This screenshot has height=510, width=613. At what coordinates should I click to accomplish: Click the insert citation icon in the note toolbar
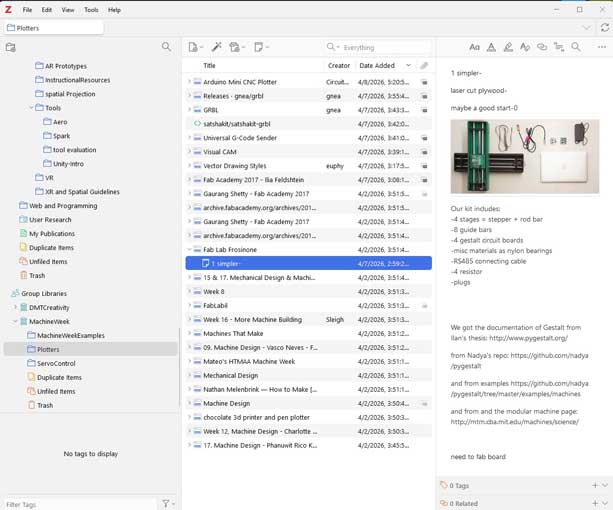[x=559, y=47]
